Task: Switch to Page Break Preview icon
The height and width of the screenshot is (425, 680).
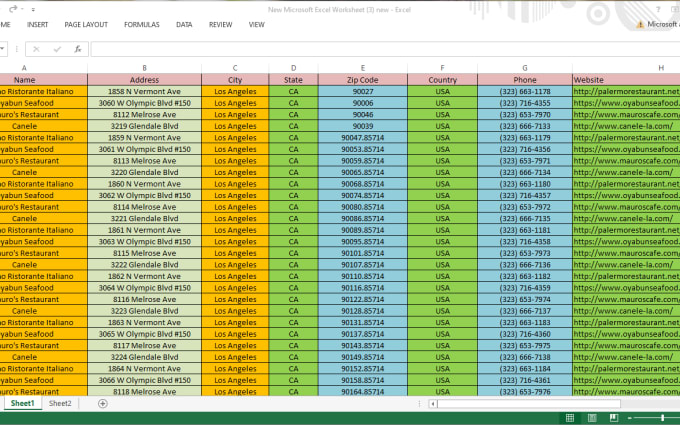Action: pyautogui.click(x=614, y=418)
